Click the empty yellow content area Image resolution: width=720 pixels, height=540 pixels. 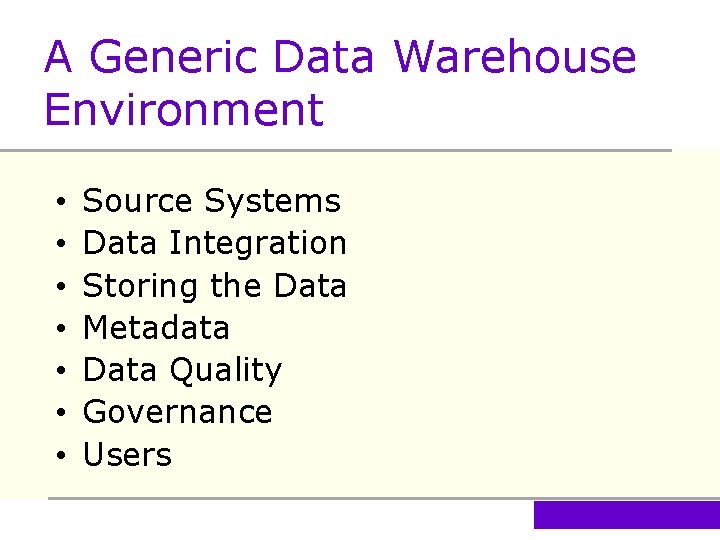pyautogui.click(x=530, y=330)
